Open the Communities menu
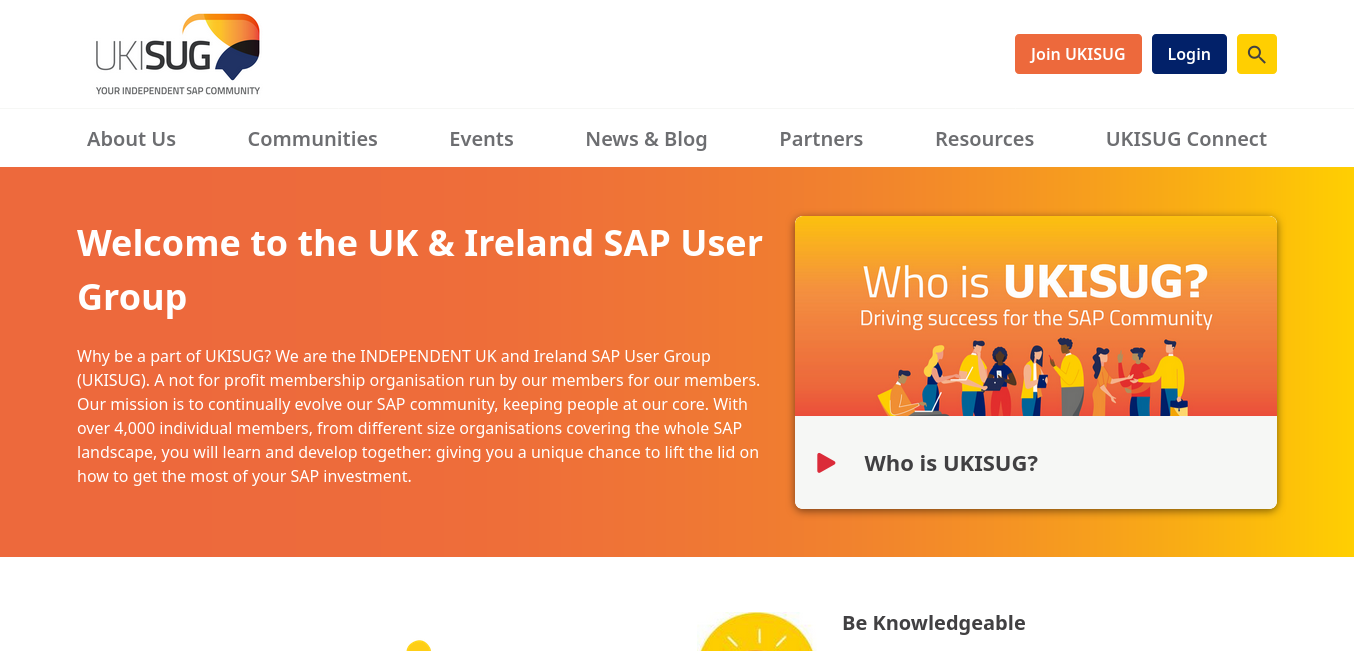Image resolution: width=1366 pixels, height=651 pixels. pyautogui.click(x=313, y=139)
